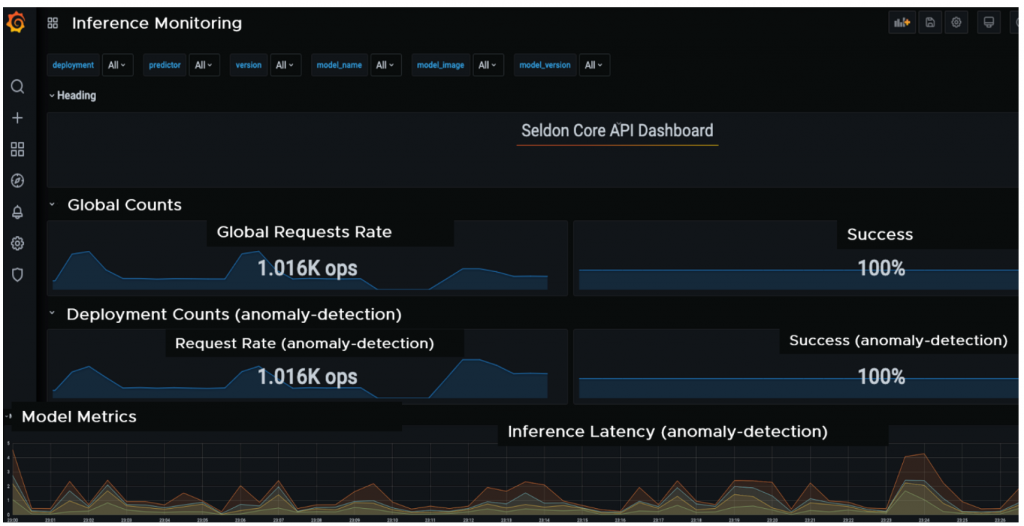Open the model_image All dropdown
This screenshot has width=1024, height=526.
(x=488, y=65)
